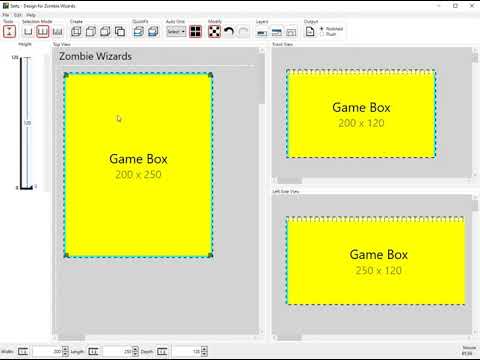The height and width of the screenshot is (360, 480).
Task: Select the Game Box in Front View
Action: [361, 114]
